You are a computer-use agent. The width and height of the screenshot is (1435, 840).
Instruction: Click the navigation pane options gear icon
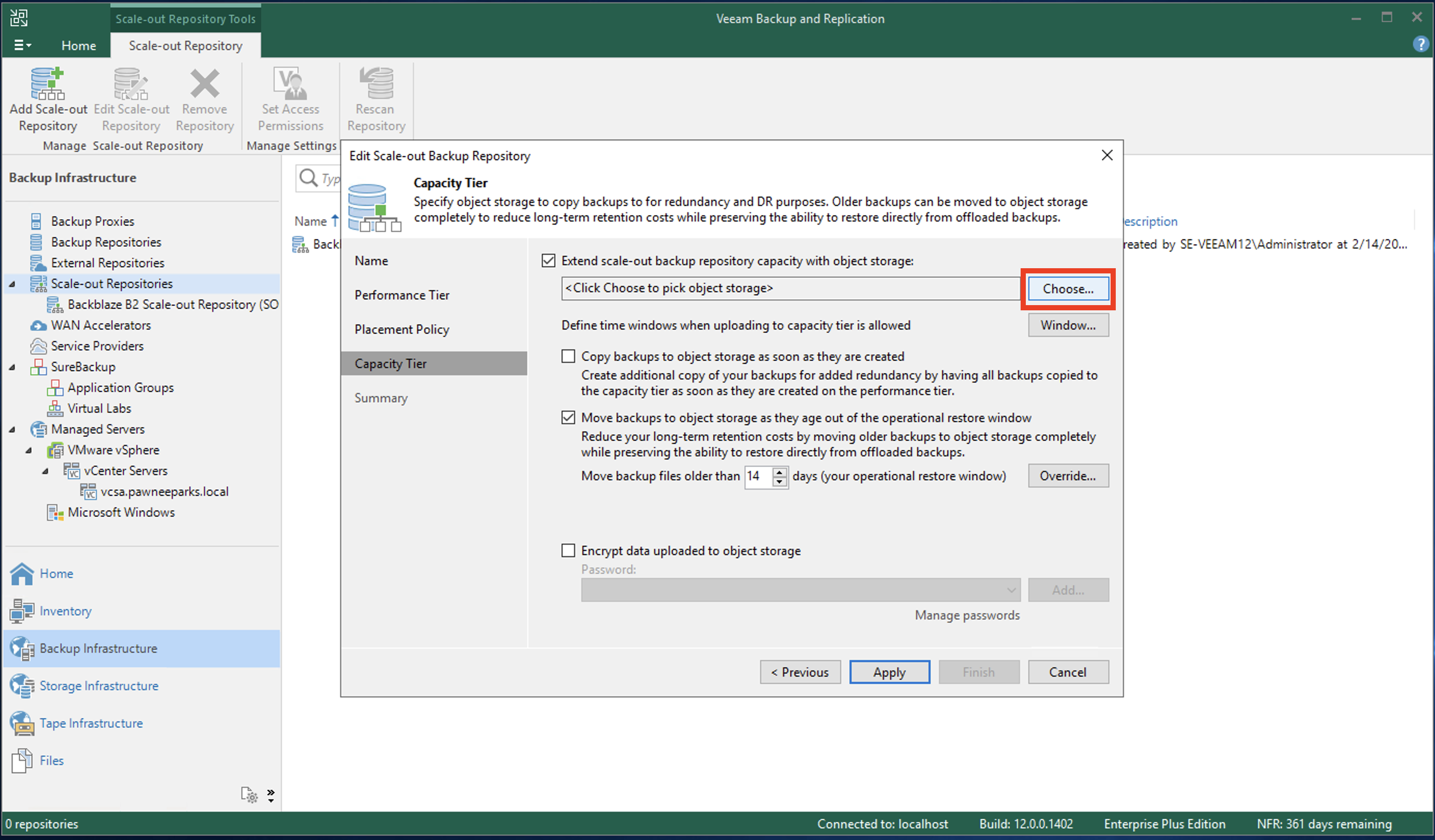click(x=249, y=794)
